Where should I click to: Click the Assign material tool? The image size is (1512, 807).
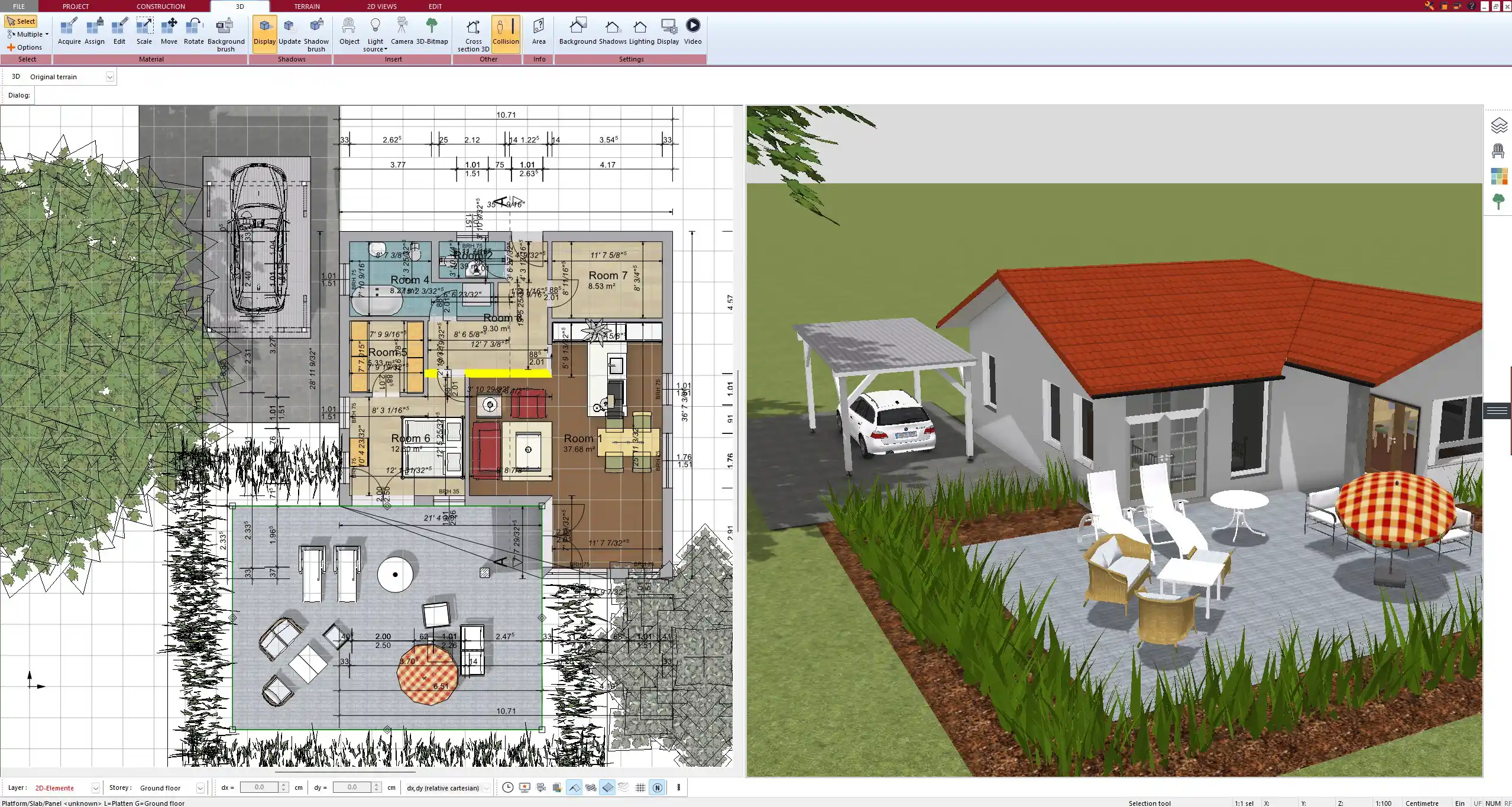point(95,32)
